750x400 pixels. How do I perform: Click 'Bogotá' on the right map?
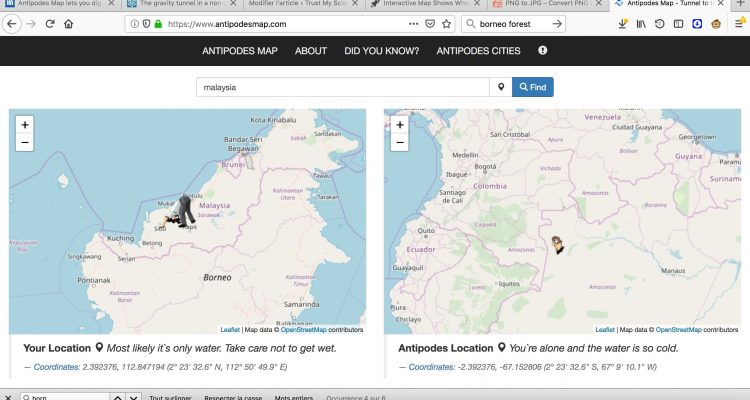coord(485,167)
